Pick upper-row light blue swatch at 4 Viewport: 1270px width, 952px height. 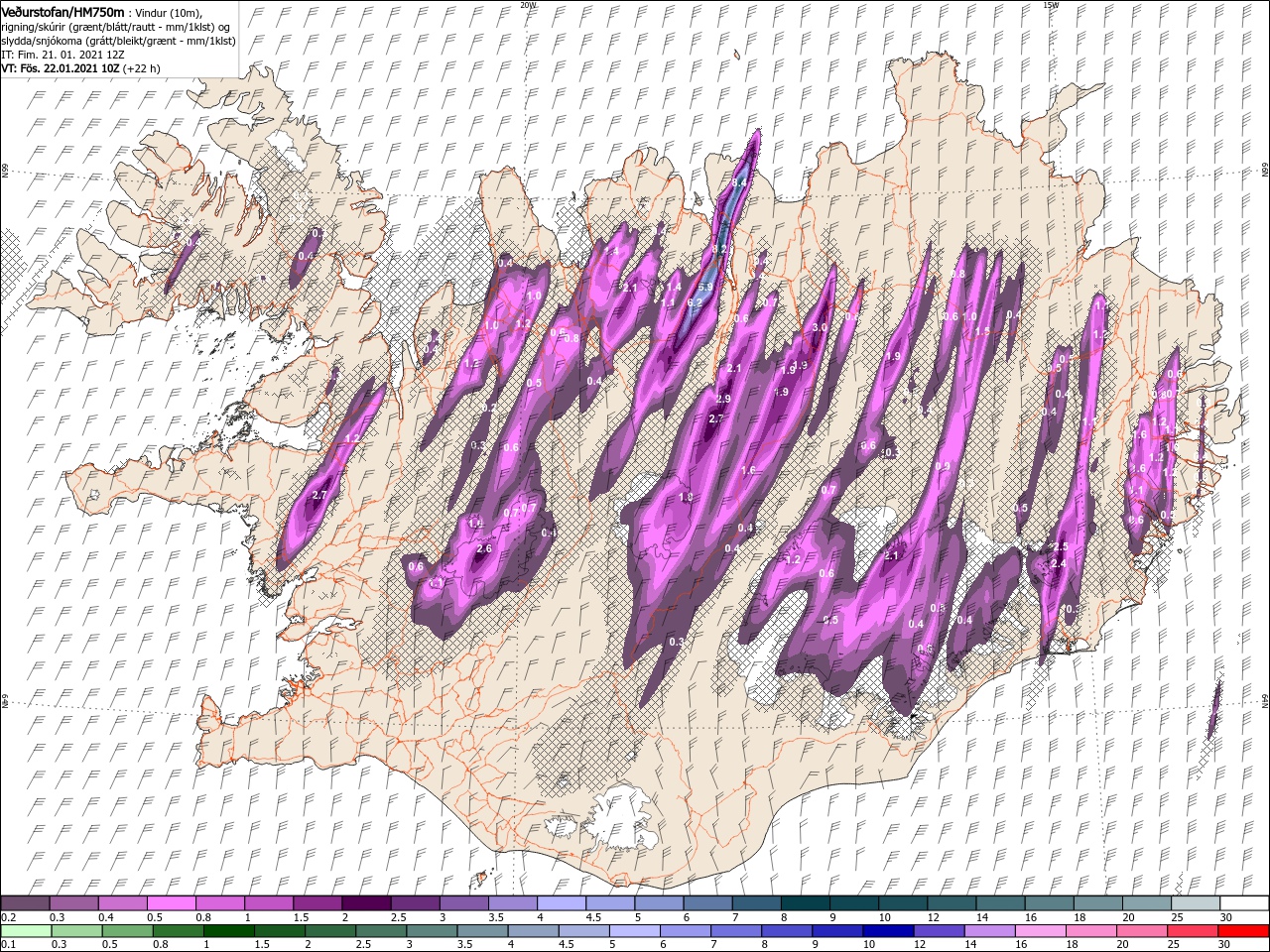click(x=562, y=902)
